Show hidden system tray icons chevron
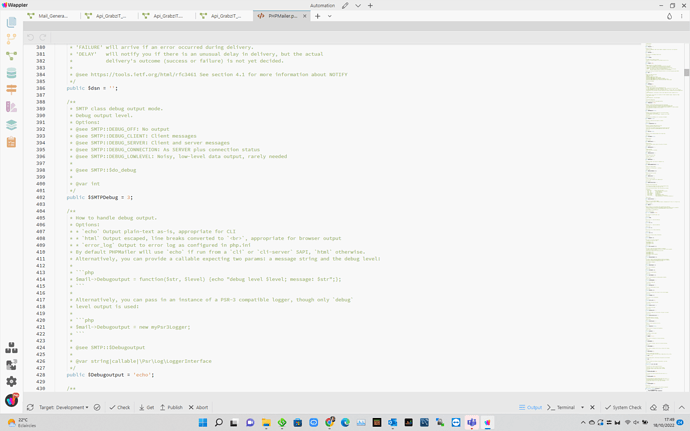Viewport: 690px width, 431px height. pos(583,423)
